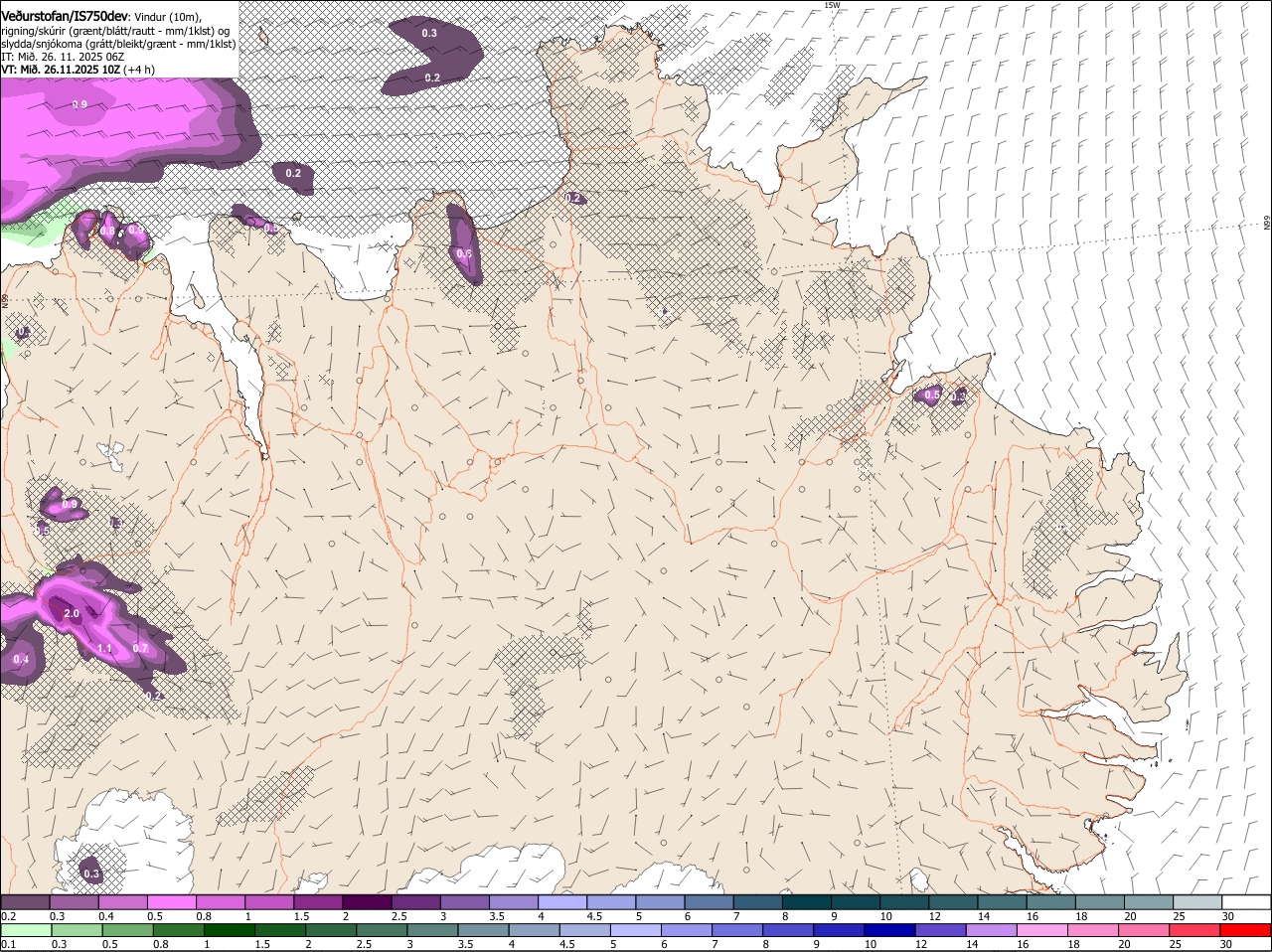Select the 25 red swatch in the lower legend
The height and width of the screenshot is (952, 1272).
coord(1195,930)
